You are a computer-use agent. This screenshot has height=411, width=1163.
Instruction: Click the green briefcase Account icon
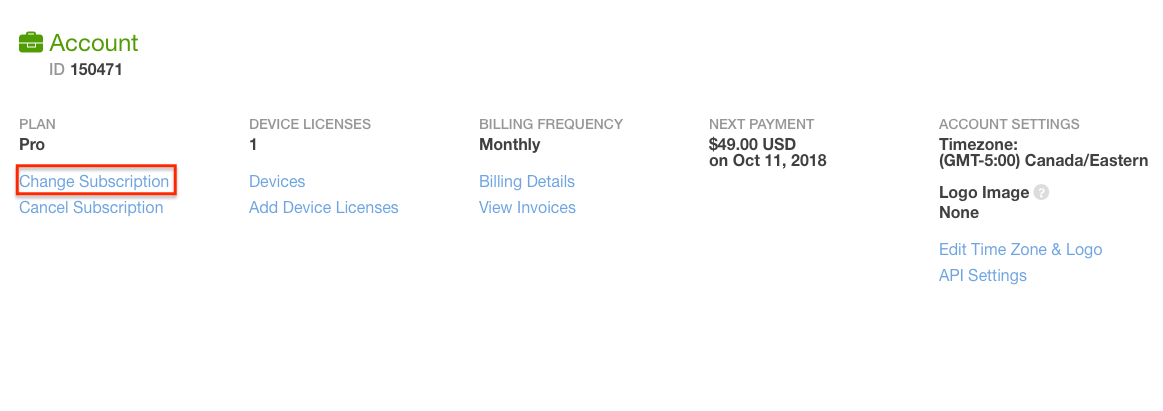coord(31,42)
